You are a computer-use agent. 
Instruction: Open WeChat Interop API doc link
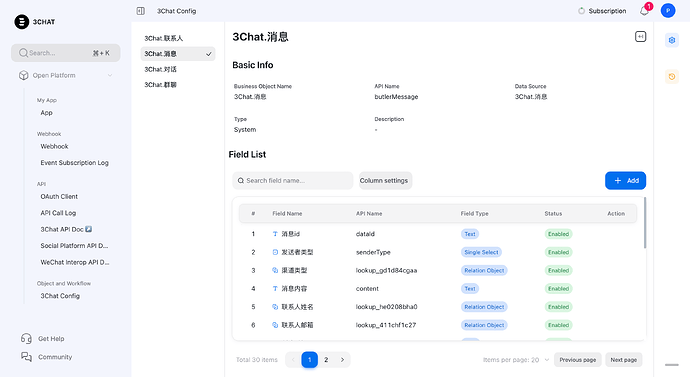(75, 262)
